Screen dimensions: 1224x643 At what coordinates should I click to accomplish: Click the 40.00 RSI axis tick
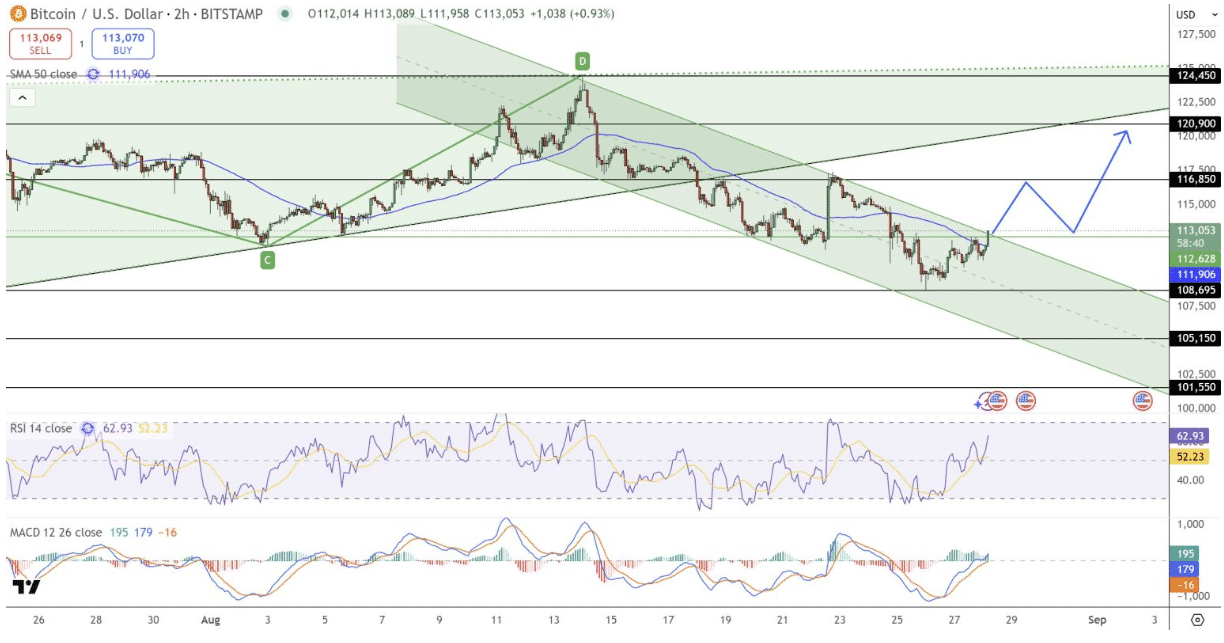(1189, 479)
